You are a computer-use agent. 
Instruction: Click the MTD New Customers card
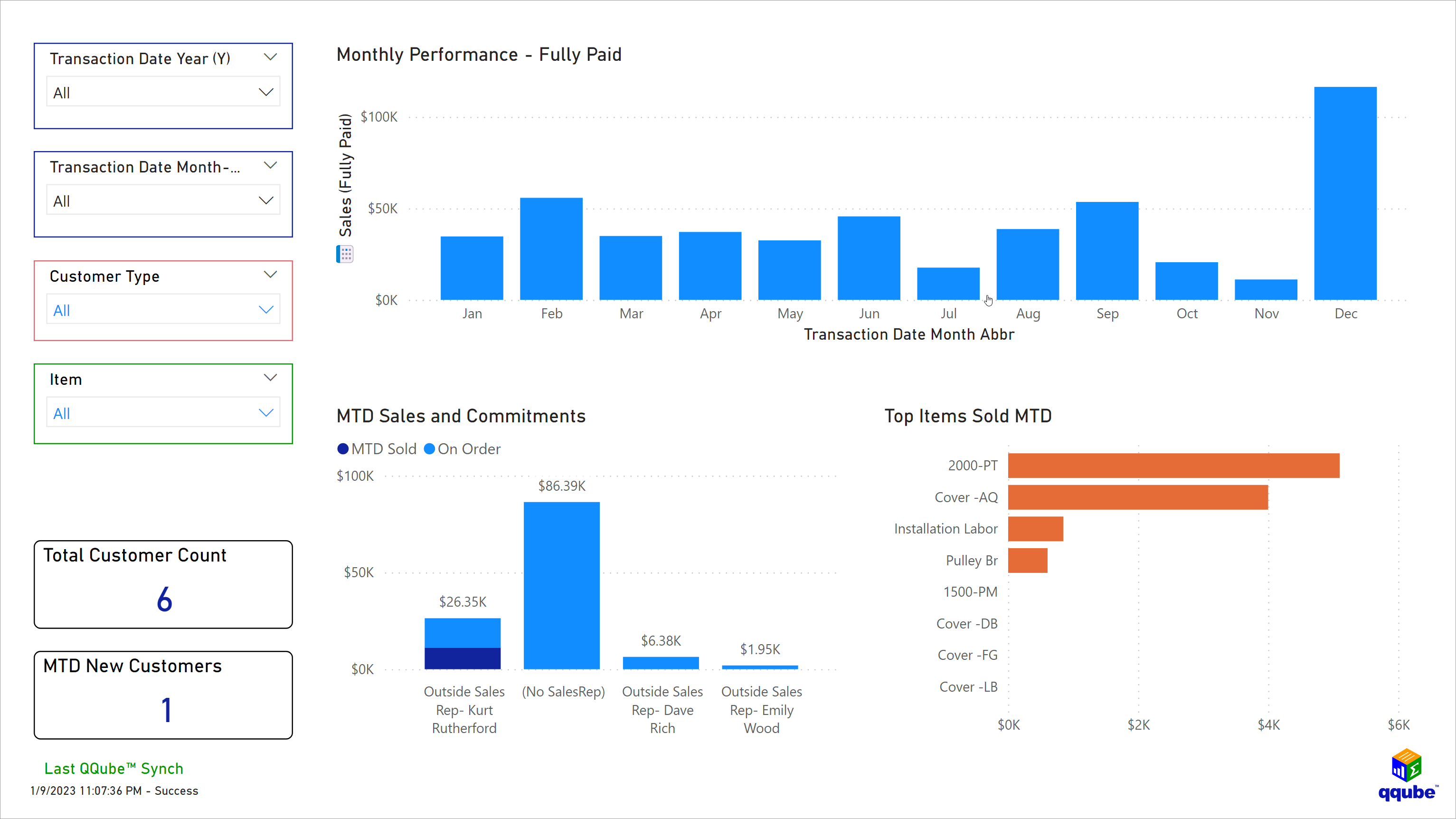click(163, 695)
